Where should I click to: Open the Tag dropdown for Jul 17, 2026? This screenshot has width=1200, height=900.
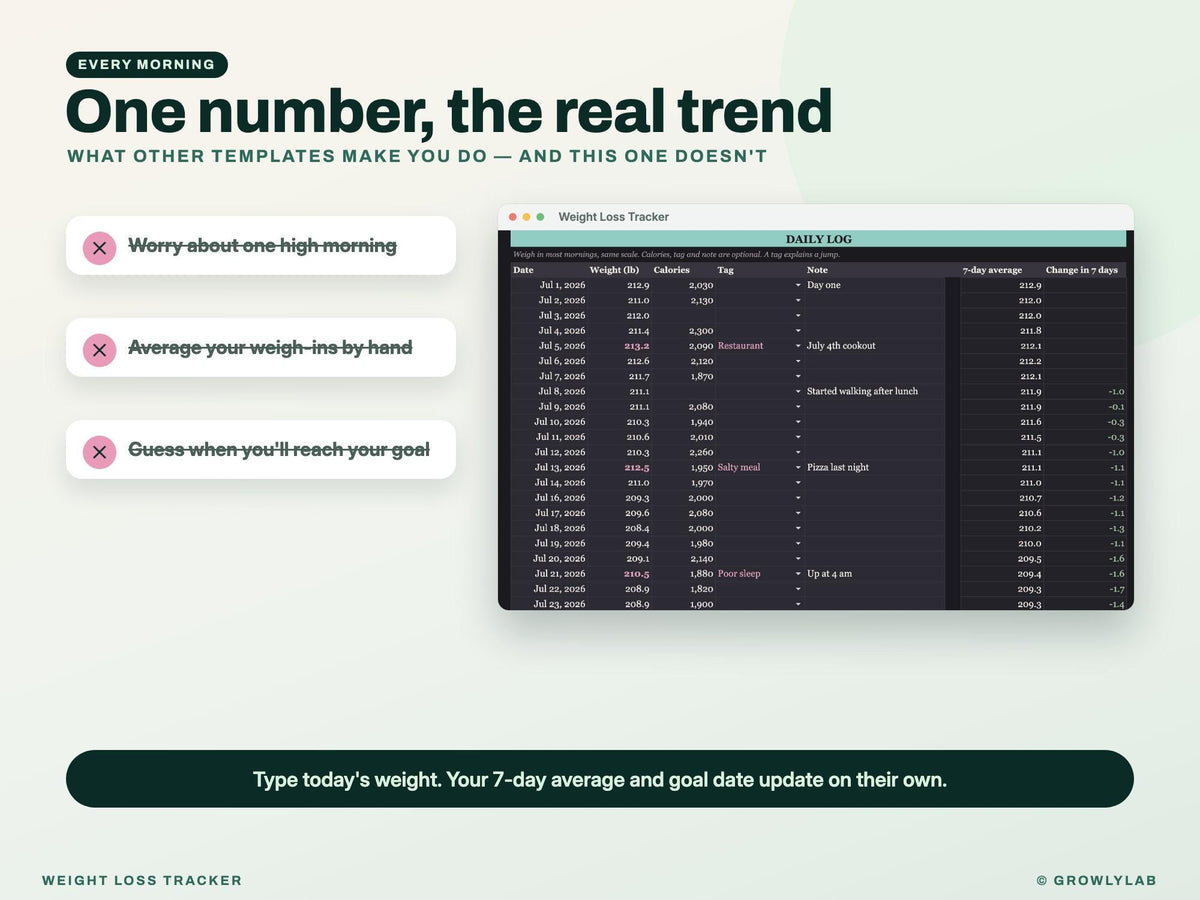pyautogui.click(x=798, y=513)
